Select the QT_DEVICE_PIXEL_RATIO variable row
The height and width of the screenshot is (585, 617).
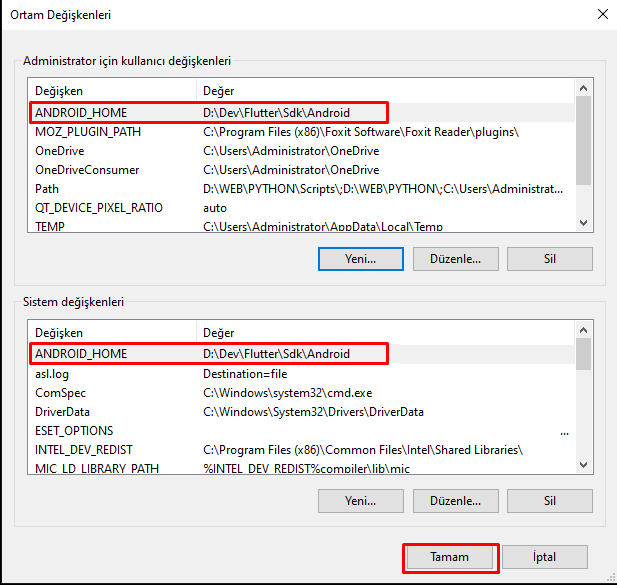tap(99, 208)
